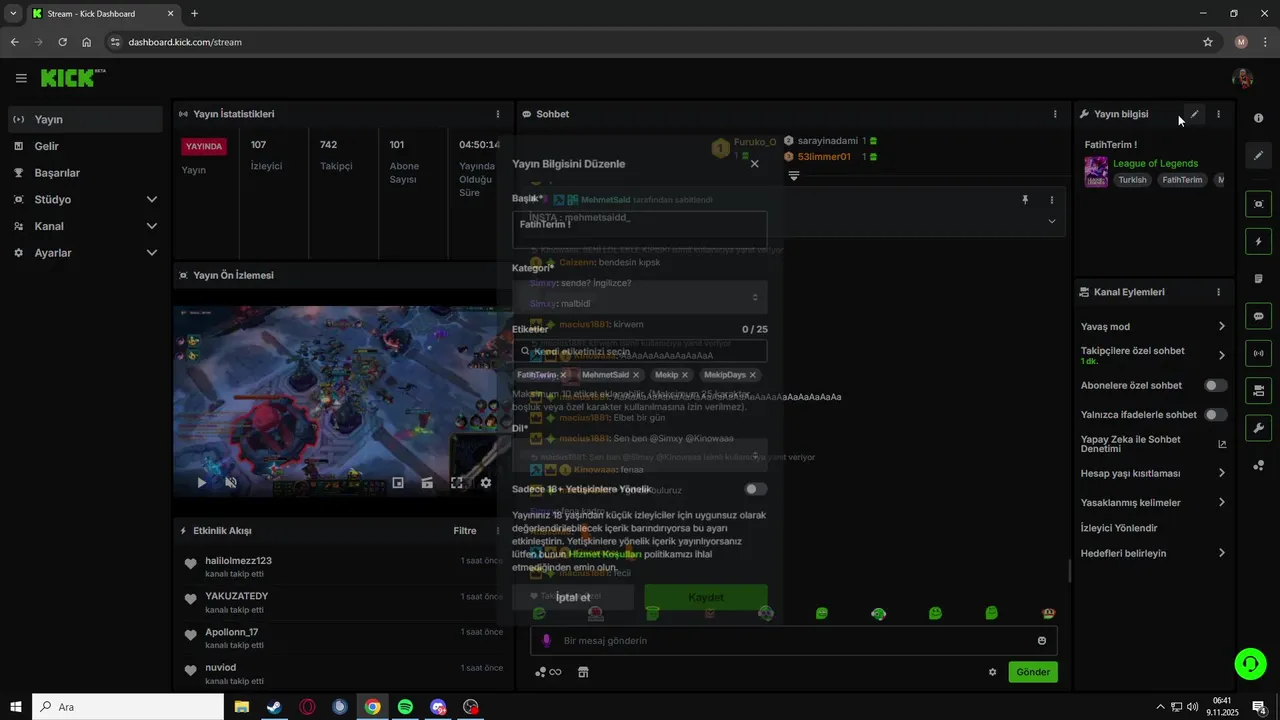Close the Yayın Bilgisini Düzenle dialog

(x=755, y=163)
